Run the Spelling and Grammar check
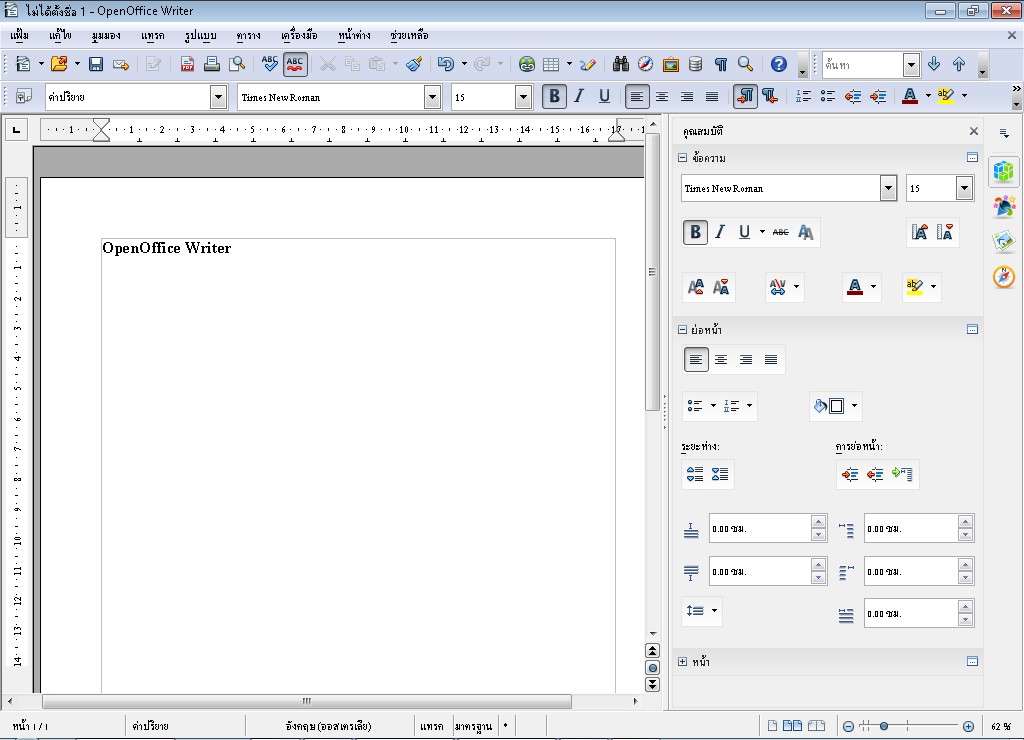Image resolution: width=1024 pixels, height=740 pixels. (269, 64)
